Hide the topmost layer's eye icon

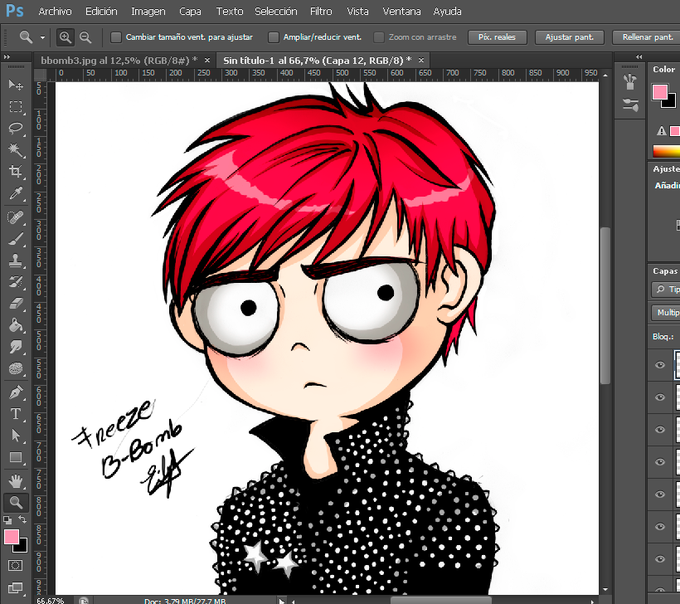point(660,365)
